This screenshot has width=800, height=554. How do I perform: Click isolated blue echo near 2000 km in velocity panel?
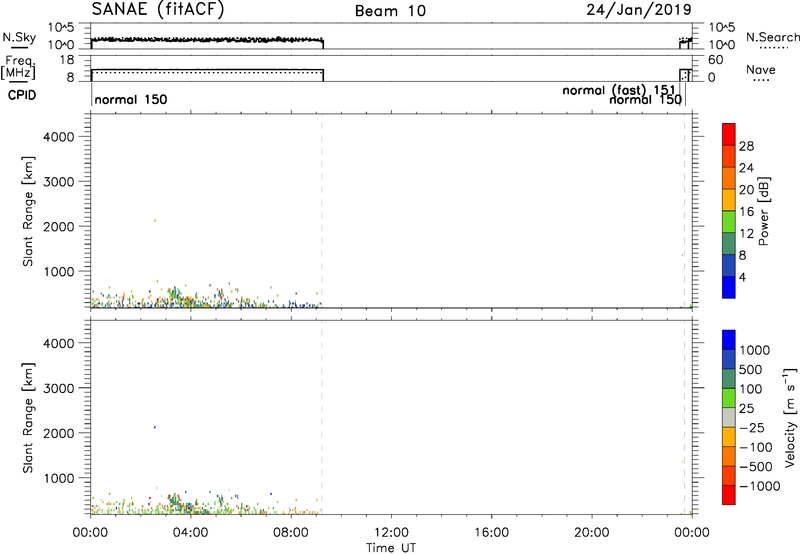pyautogui.click(x=155, y=427)
